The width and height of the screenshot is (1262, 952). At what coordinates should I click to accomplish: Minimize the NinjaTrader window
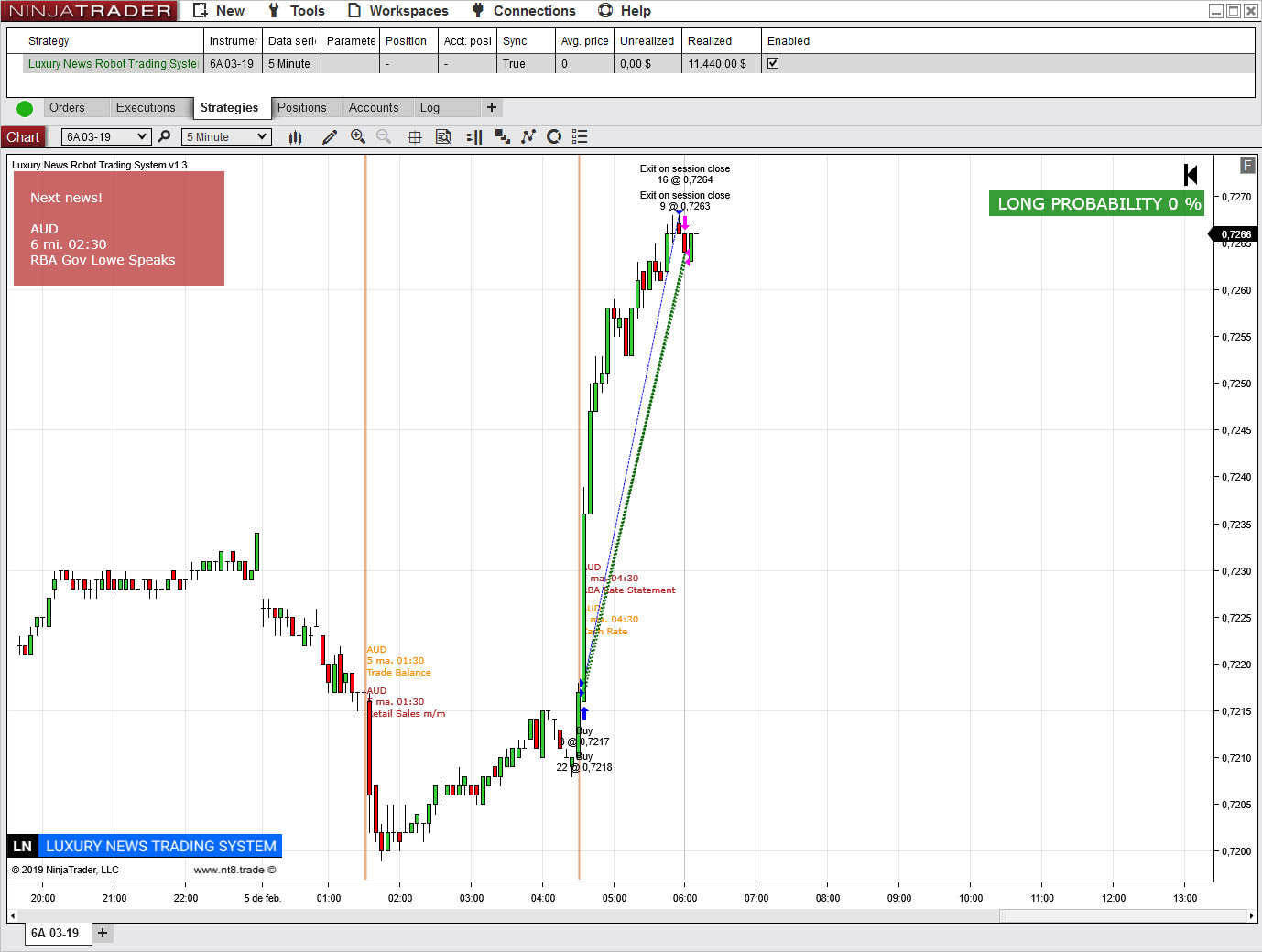click(x=1216, y=11)
